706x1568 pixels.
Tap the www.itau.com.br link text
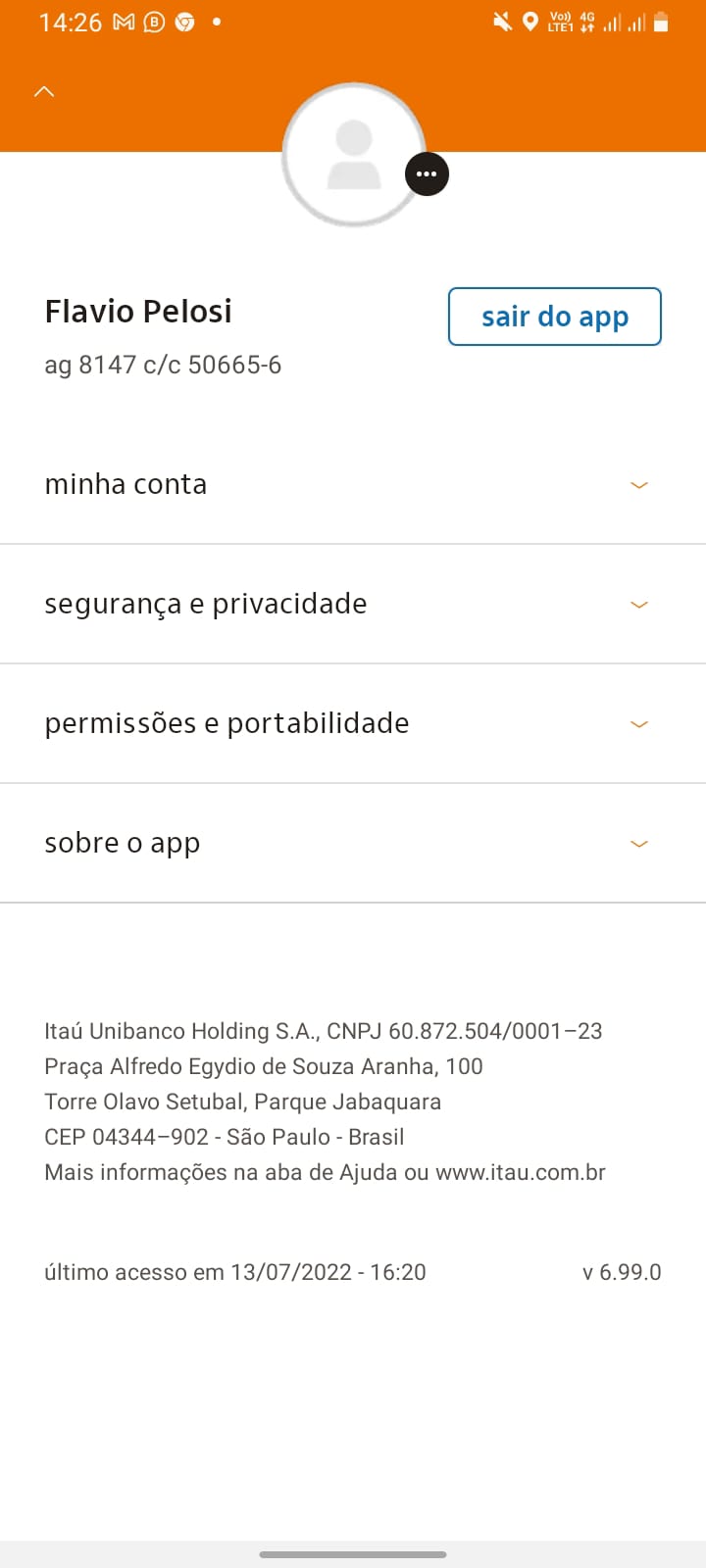[x=521, y=1172]
